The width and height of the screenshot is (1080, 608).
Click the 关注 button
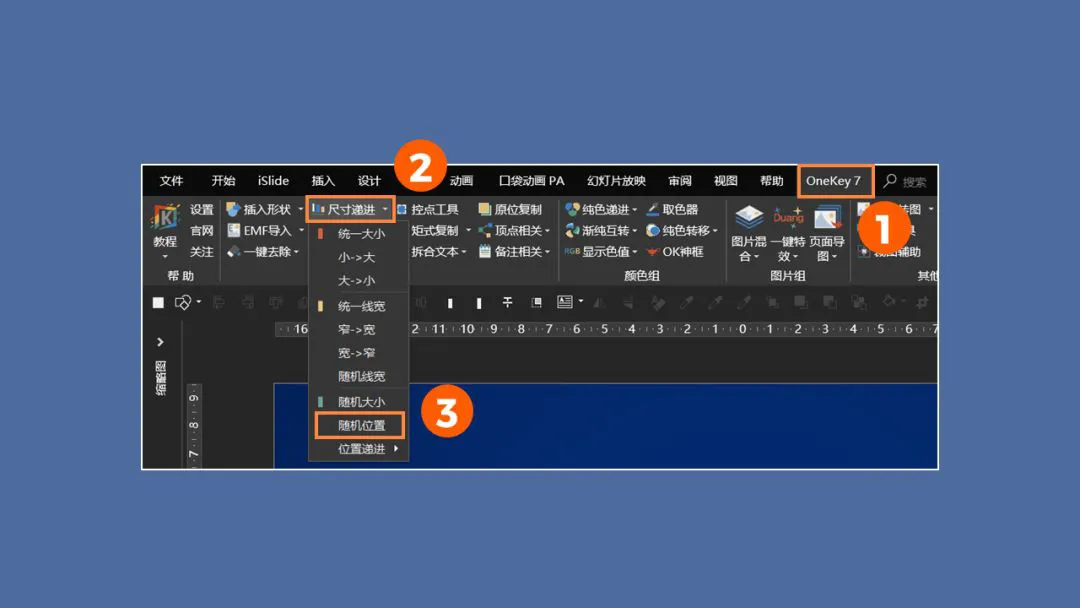tap(202, 252)
